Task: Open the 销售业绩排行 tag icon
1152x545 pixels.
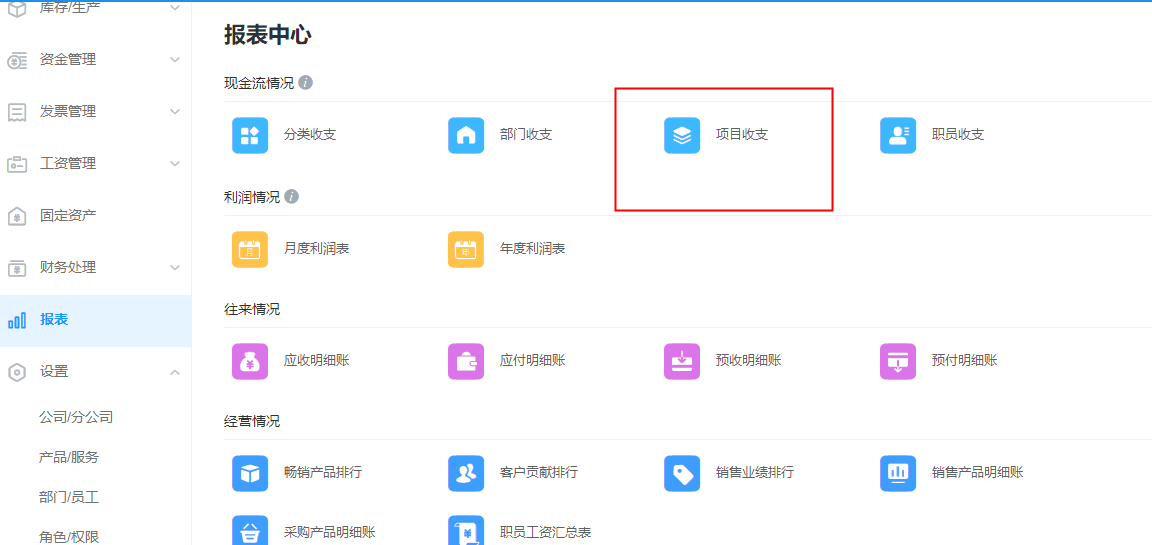Action: tap(682, 474)
